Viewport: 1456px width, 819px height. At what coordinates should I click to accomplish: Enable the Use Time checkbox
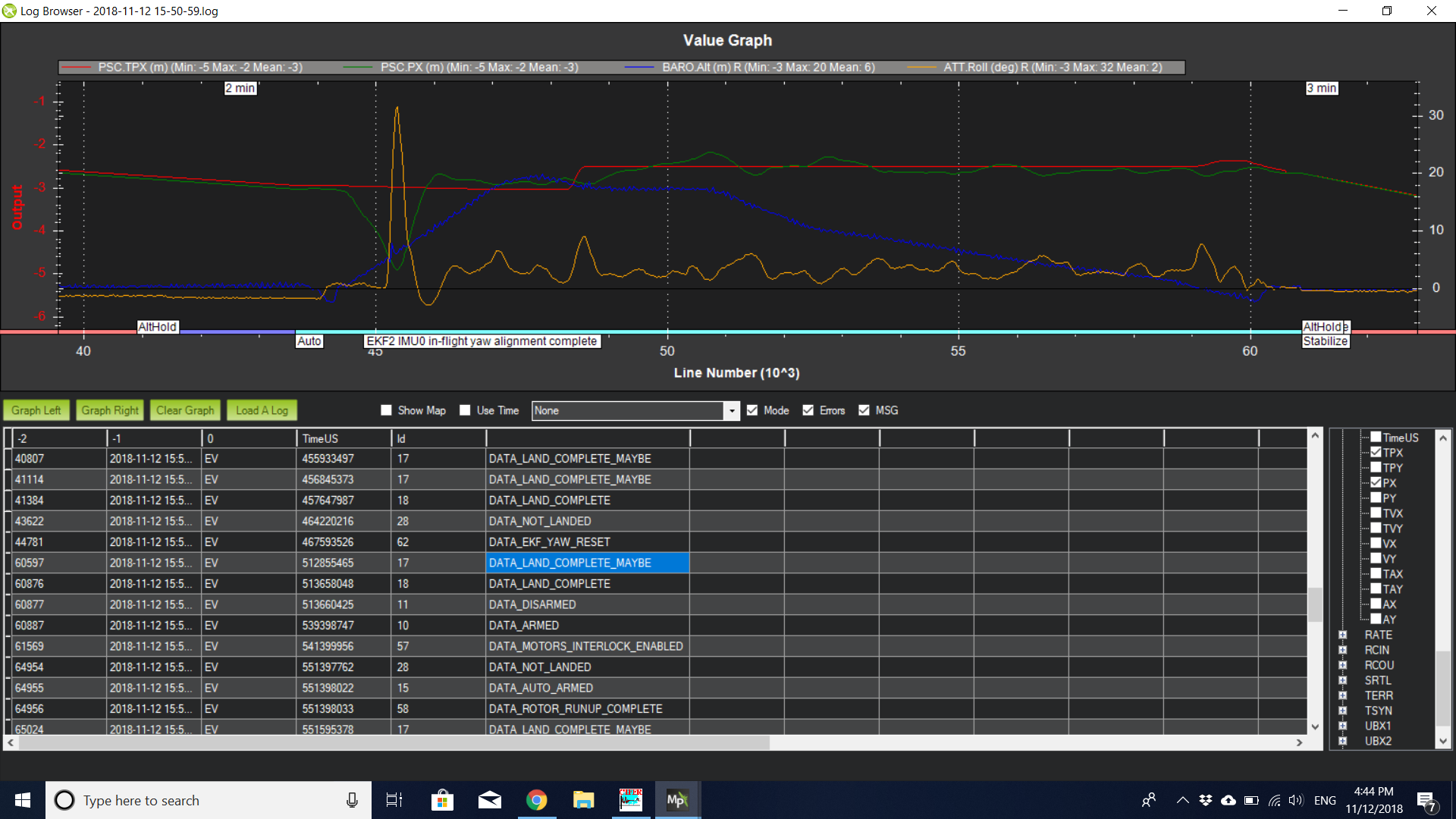pyautogui.click(x=465, y=409)
